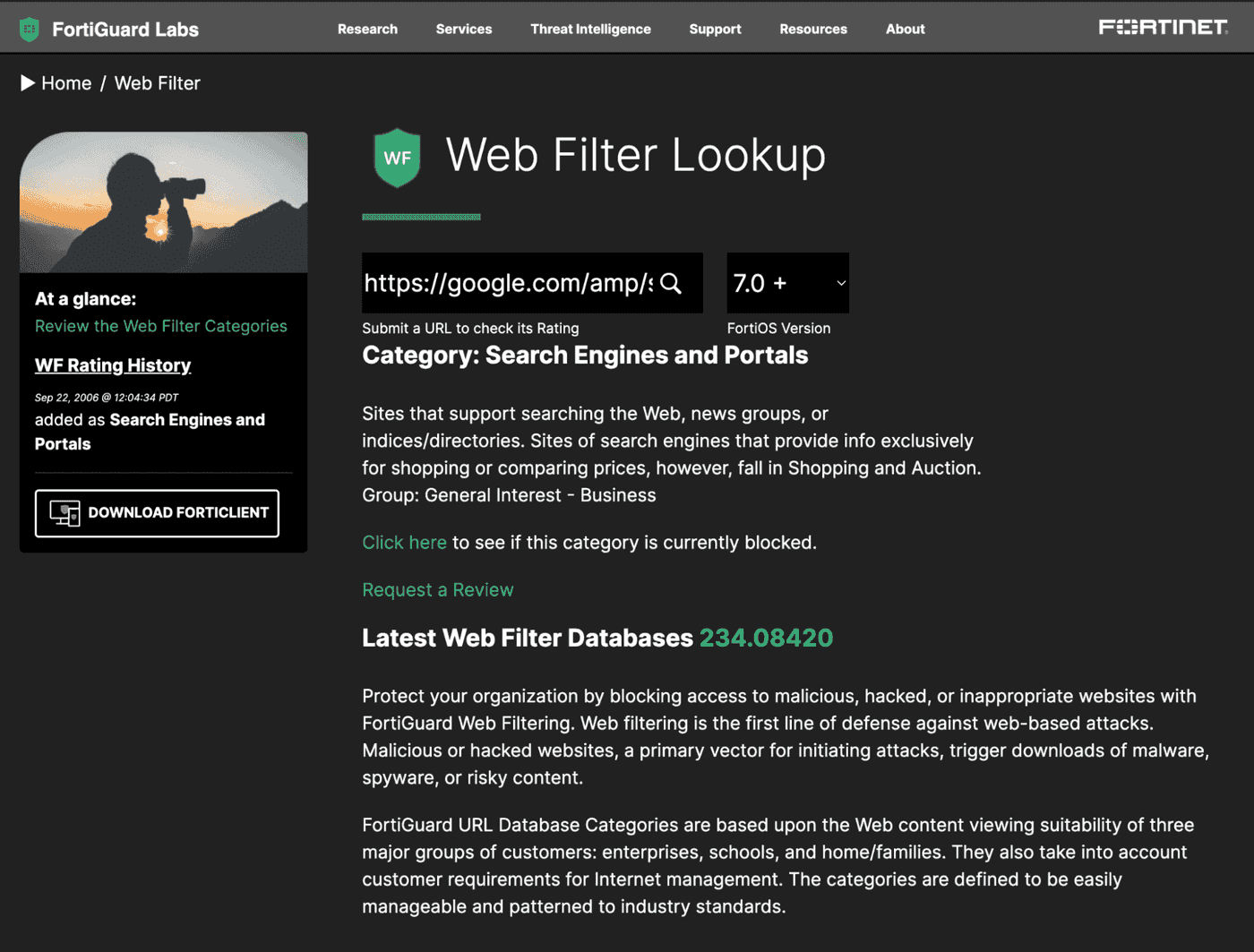Click Web Filter breadcrumb link
1254x952 pixels.
[157, 83]
